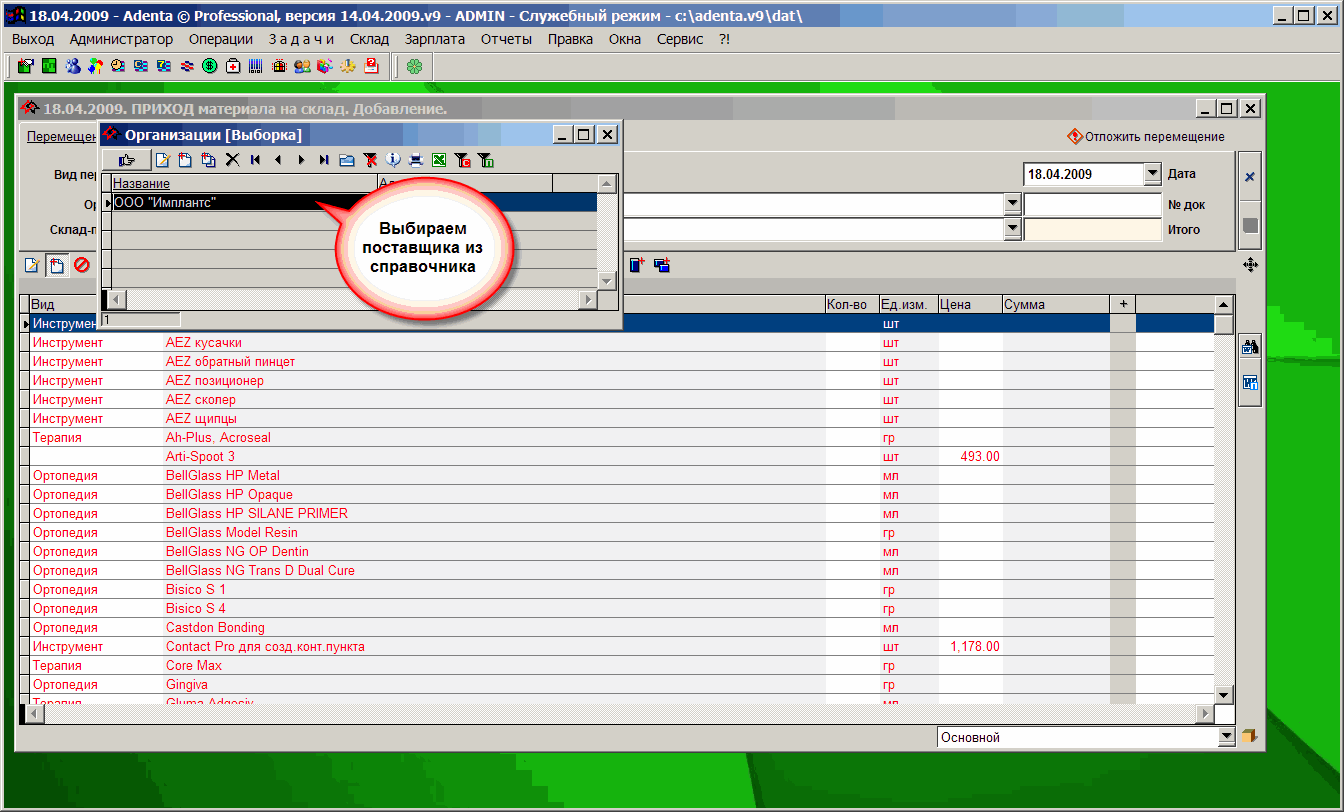The width and height of the screenshot is (1344, 812).
Task: Open the date dropdown showing 18.04.2009
Action: tap(1152, 174)
